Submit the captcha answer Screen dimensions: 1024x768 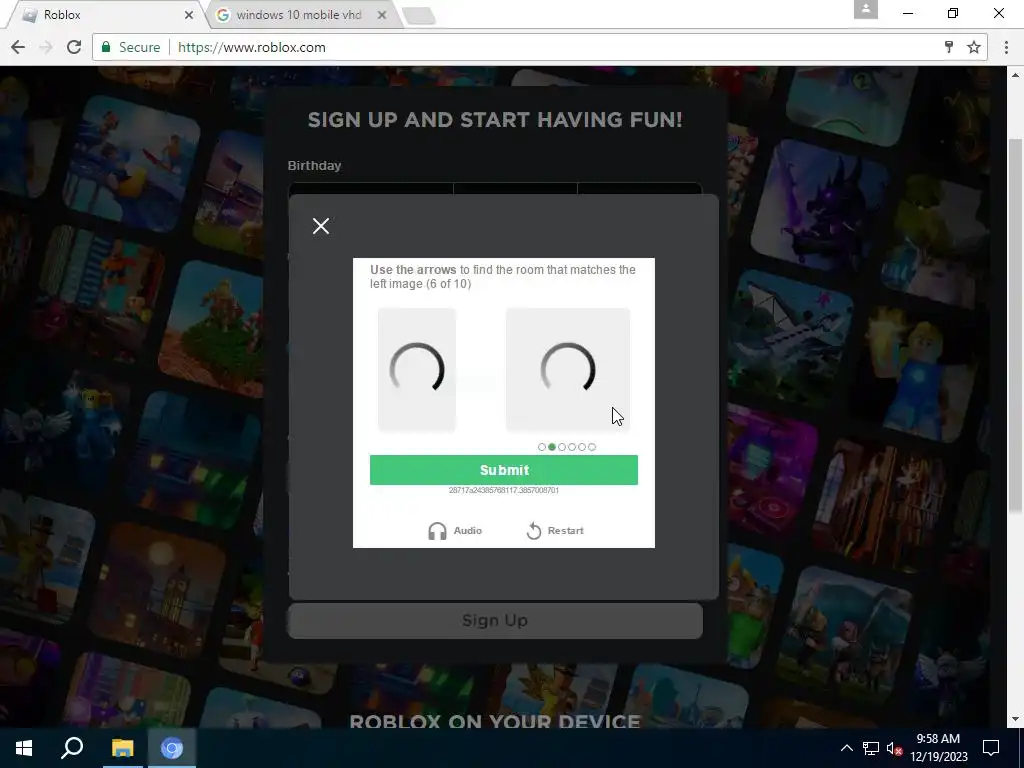(504, 470)
